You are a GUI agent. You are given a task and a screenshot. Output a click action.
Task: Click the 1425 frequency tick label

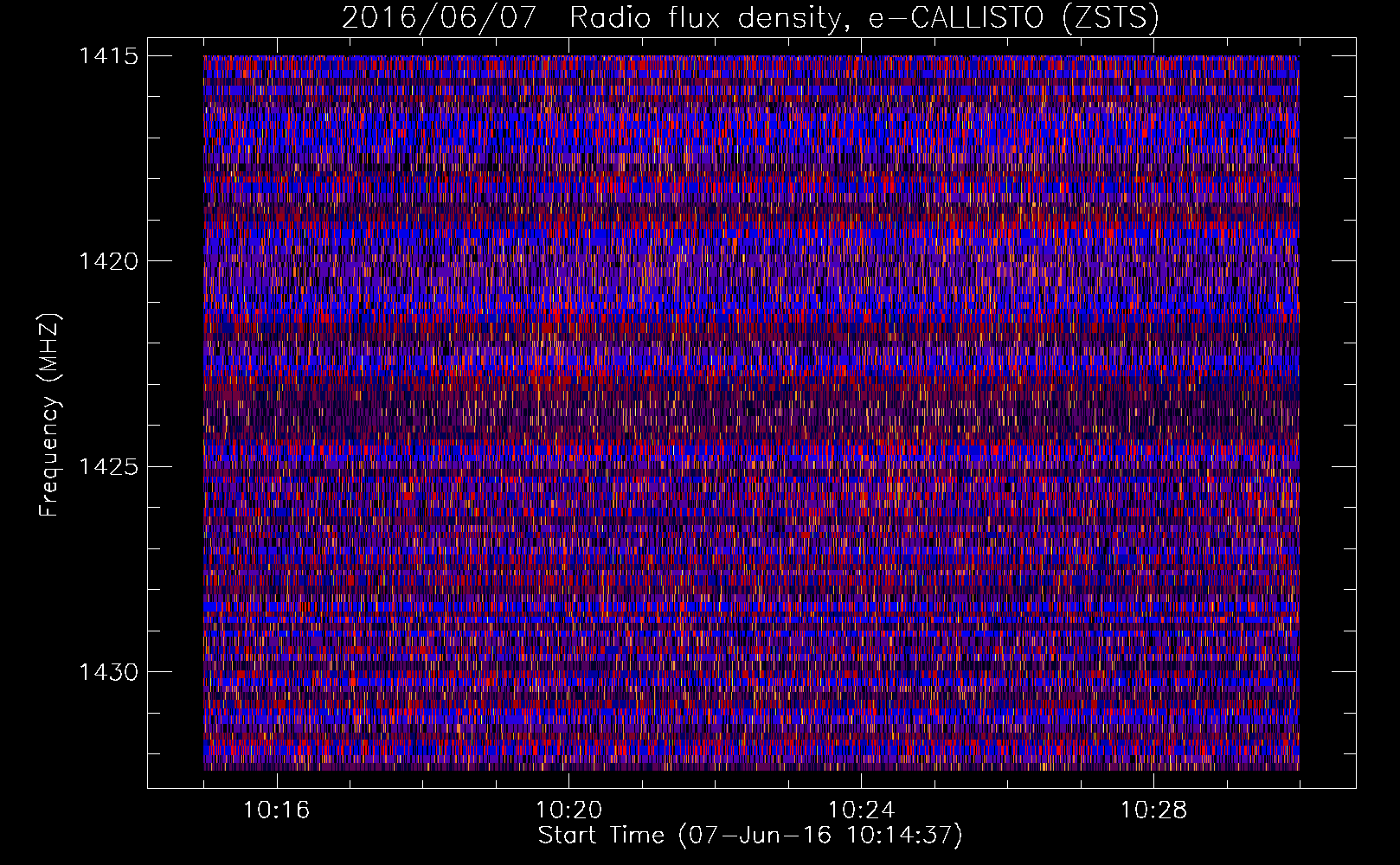coord(108,467)
